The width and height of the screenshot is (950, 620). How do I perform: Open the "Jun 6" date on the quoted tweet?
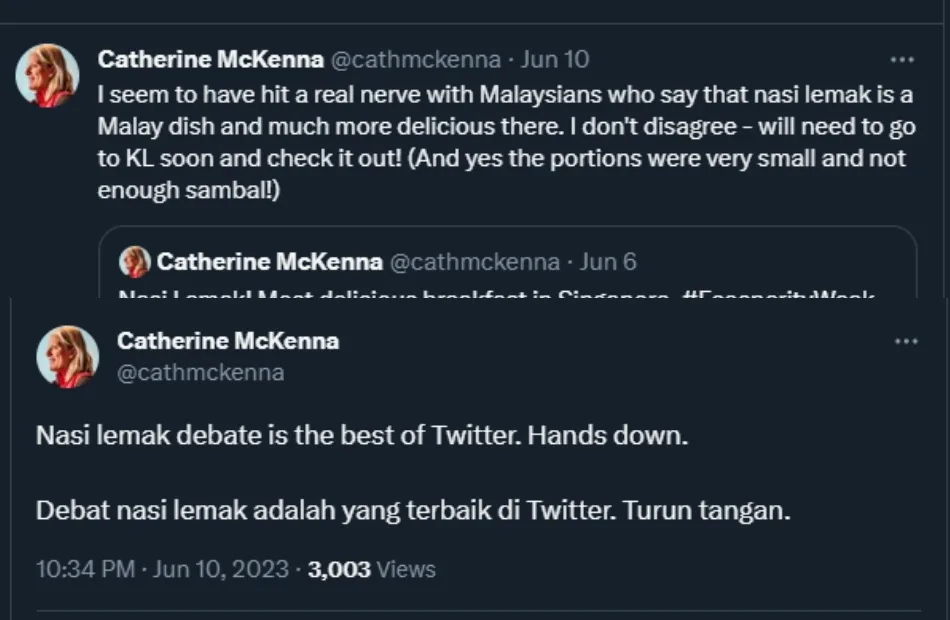[608, 263]
